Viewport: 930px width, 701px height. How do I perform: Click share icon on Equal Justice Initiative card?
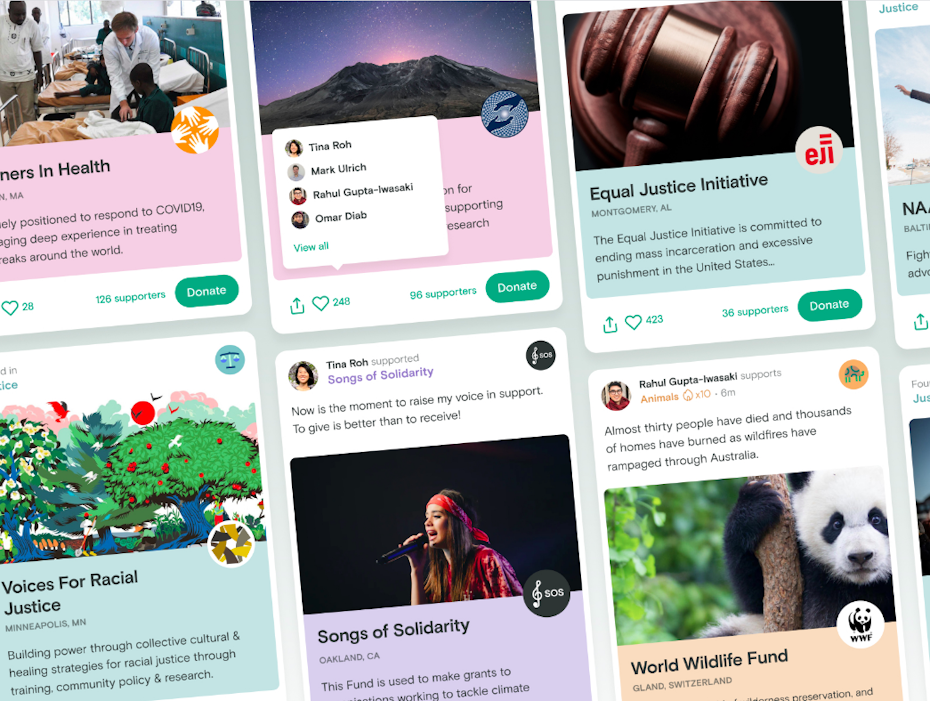[x=610, y=324]
